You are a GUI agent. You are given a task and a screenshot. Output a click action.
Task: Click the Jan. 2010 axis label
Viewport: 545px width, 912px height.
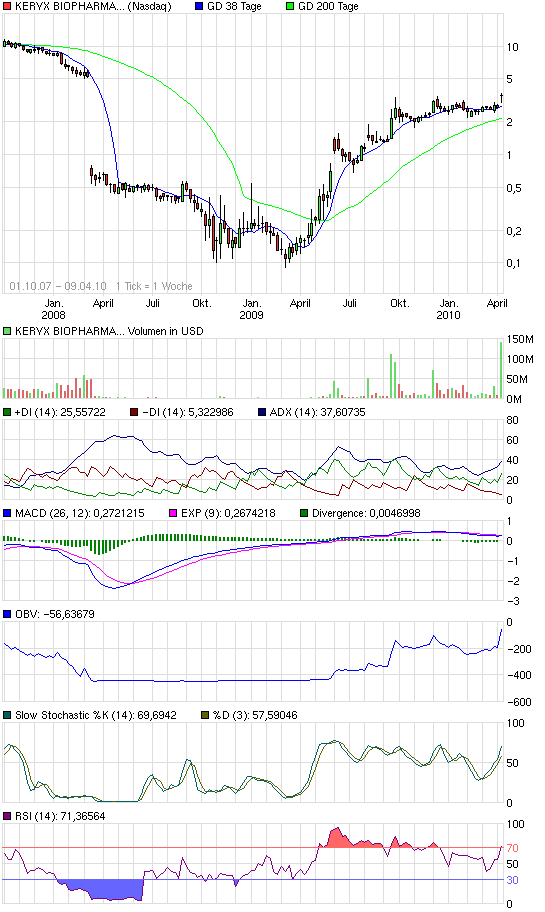coord(448,309)
